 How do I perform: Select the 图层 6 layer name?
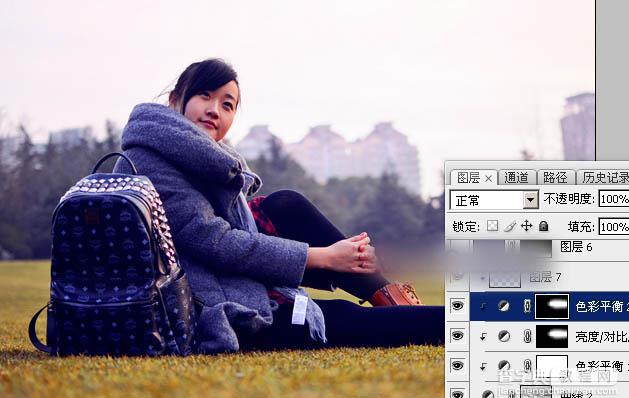pyautogui.click(x=576, y=247)
